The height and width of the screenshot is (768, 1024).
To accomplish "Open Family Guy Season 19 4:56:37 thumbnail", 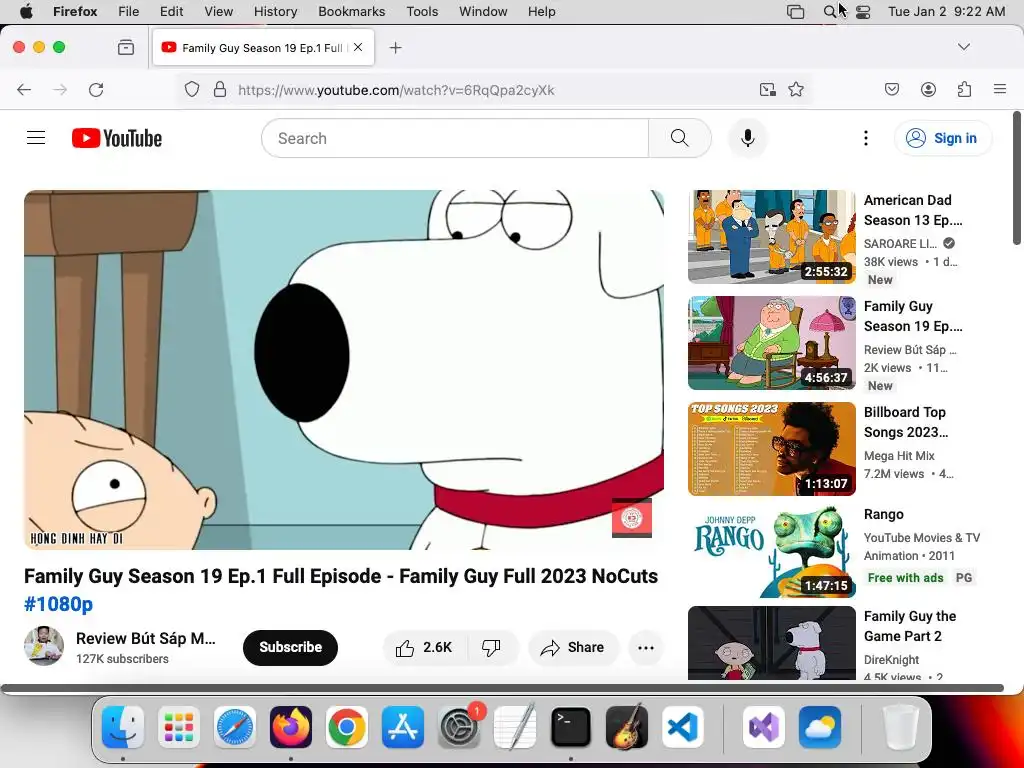I will [772, 343].
